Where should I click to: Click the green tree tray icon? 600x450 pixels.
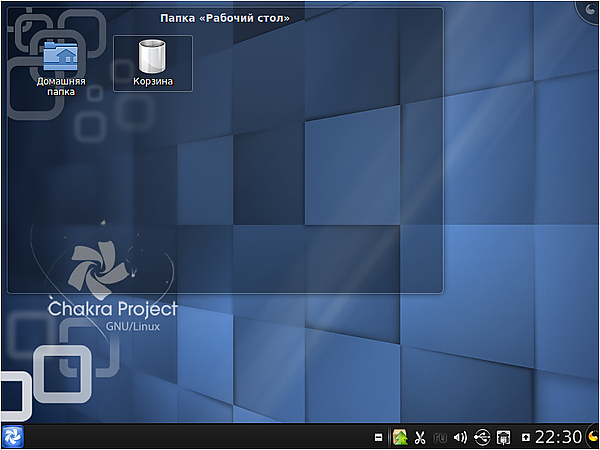[x=400, y=437]
